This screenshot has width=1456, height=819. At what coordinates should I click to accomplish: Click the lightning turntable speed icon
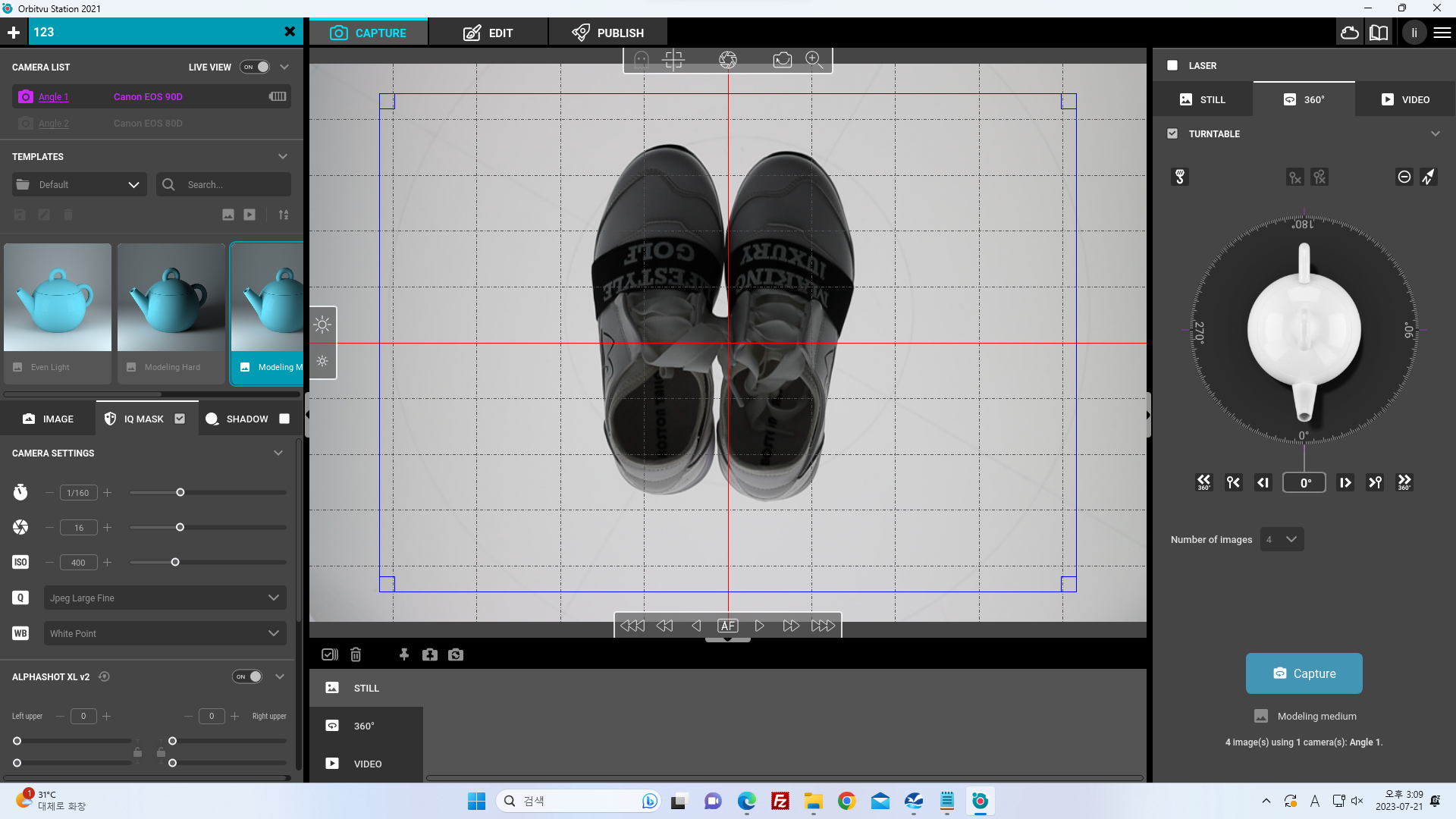[1429, 177]
